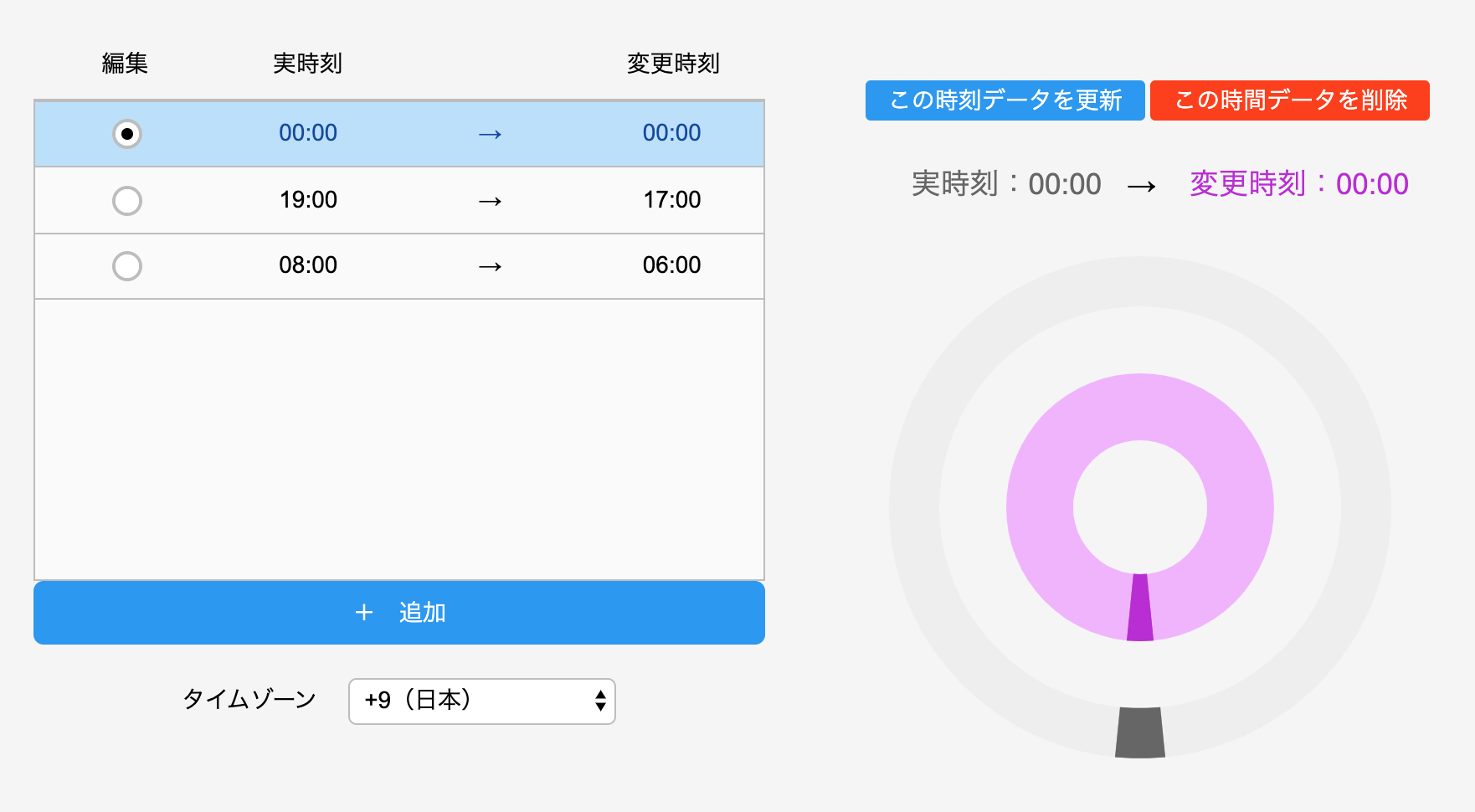Screen dimensions: 1475x812
Task: Click the plus icon on add button
Action: click(x=364, y=613)
